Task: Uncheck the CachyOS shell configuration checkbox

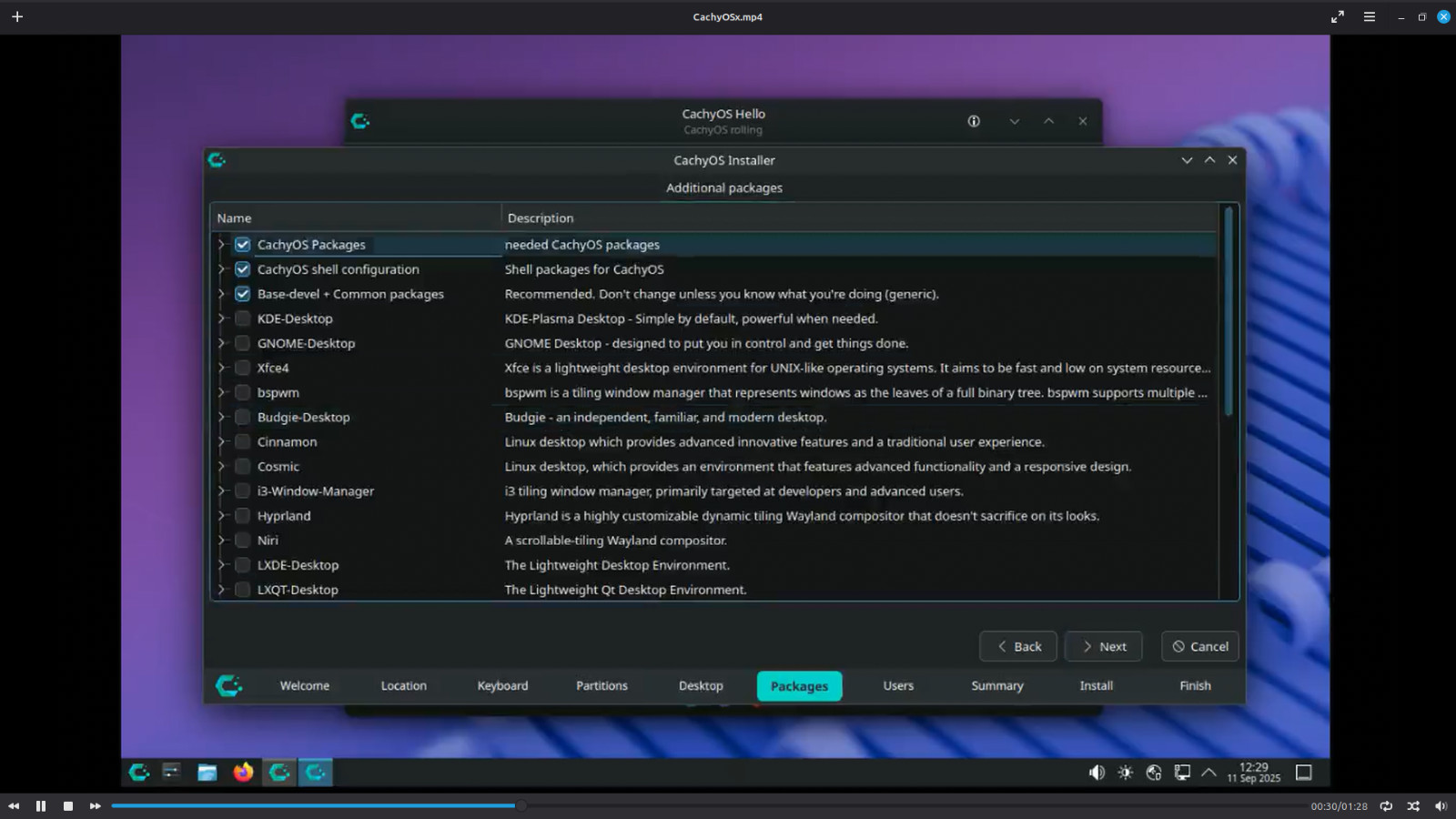Action: click(x=242, y=269)
